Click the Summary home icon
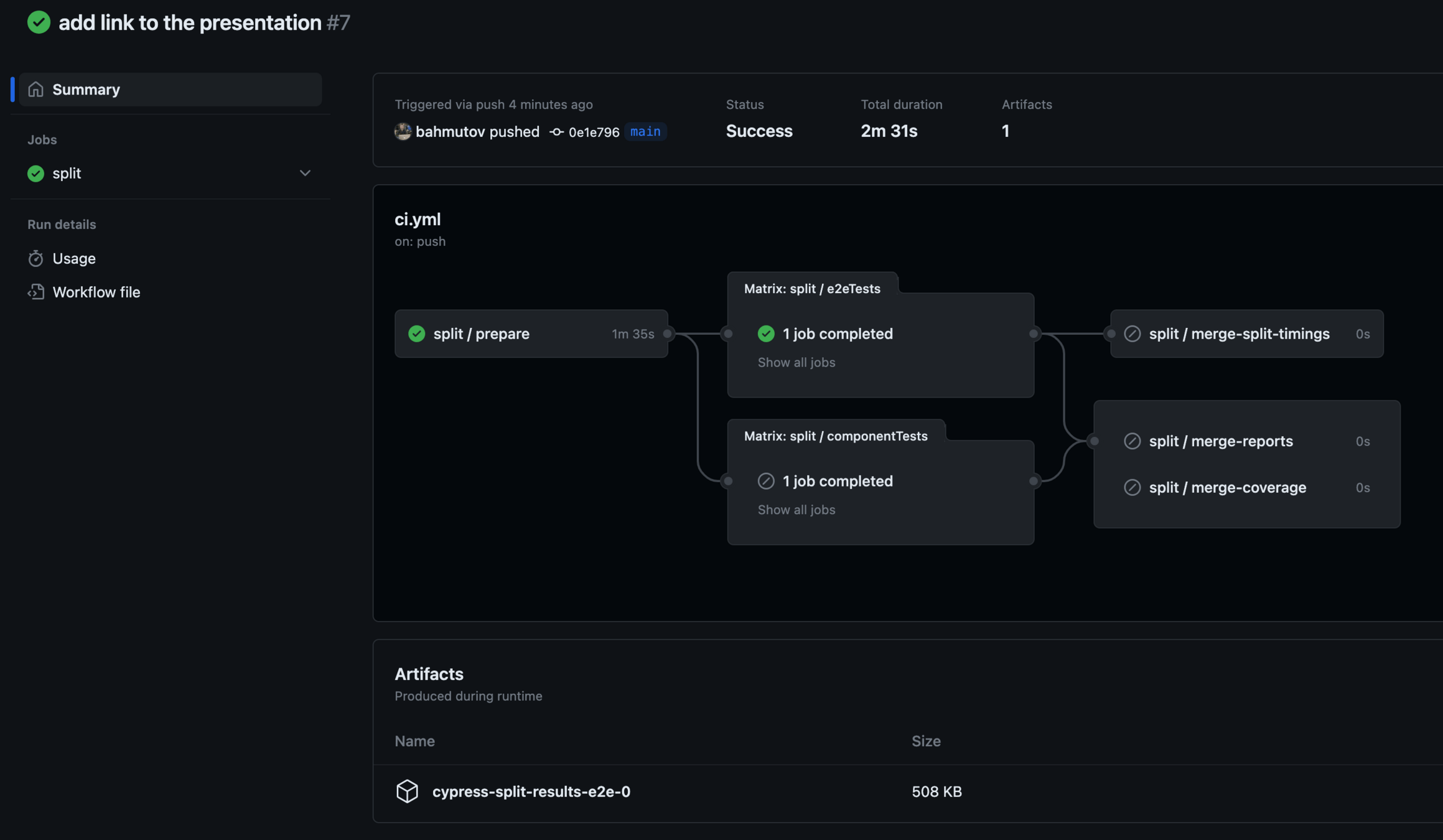1443x840 pixels. 35,90
